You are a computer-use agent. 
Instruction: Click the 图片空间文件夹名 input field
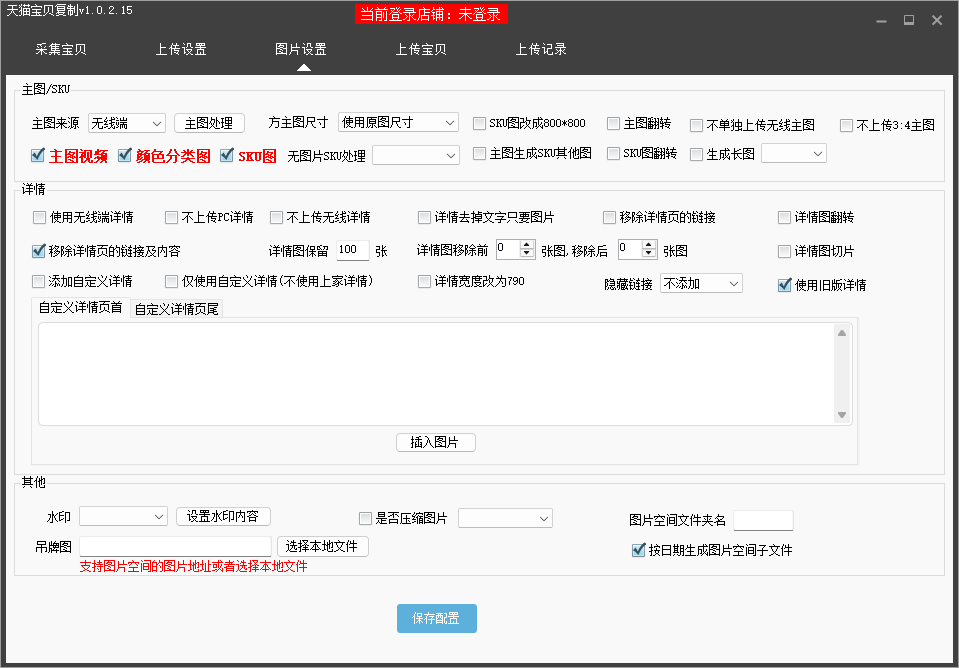(762, 520)
